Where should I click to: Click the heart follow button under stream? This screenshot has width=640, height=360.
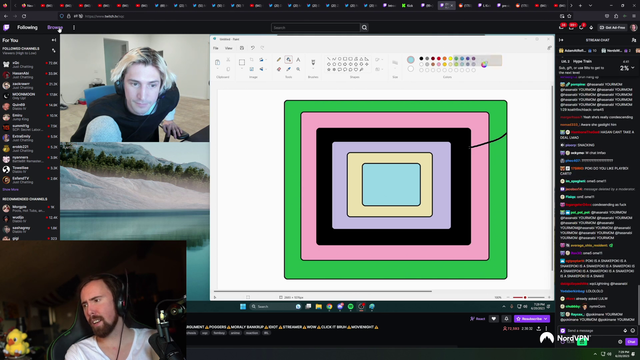pyautogui.click(x=494, y=319)
